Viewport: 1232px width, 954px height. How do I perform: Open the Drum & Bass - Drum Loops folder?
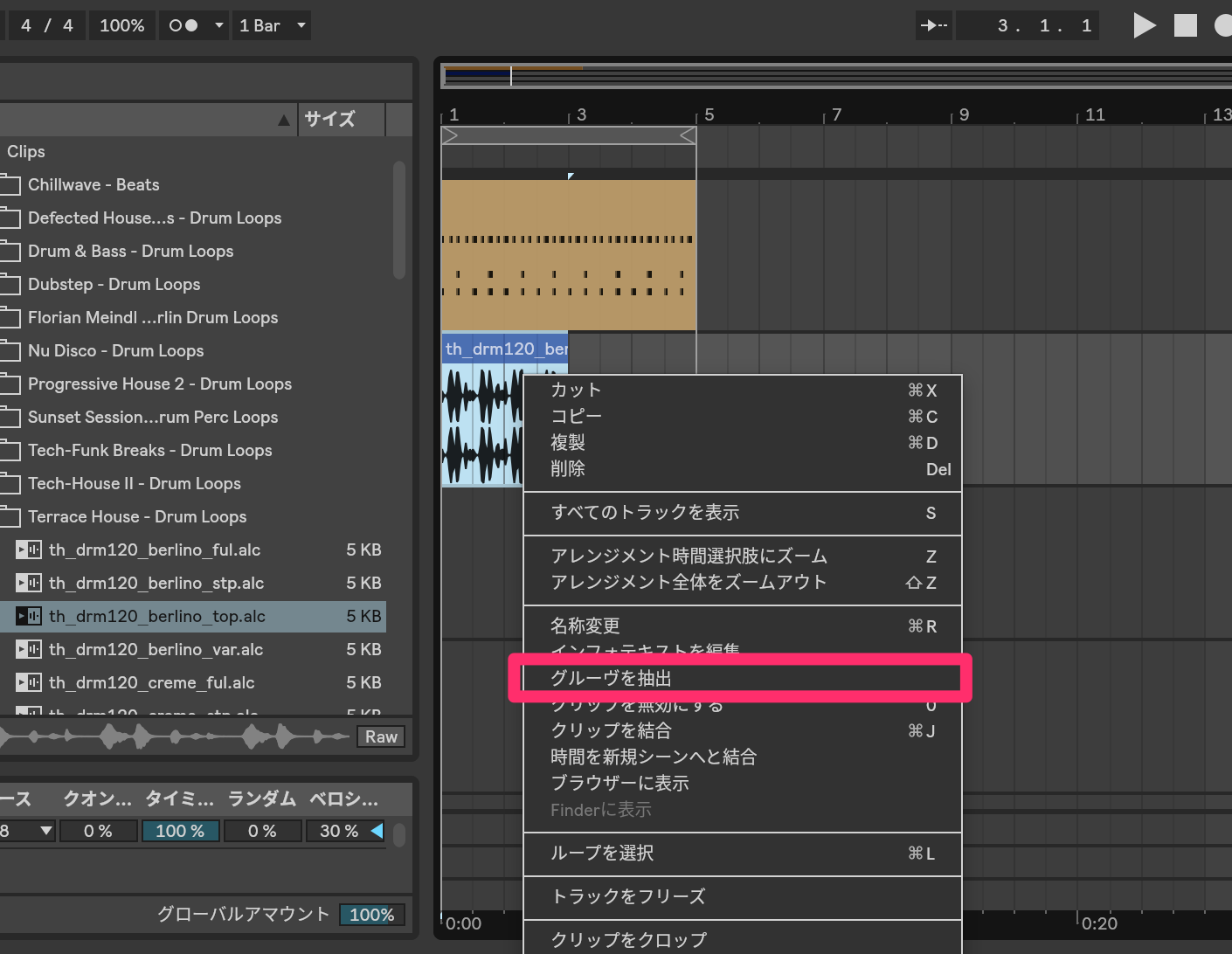193,252
